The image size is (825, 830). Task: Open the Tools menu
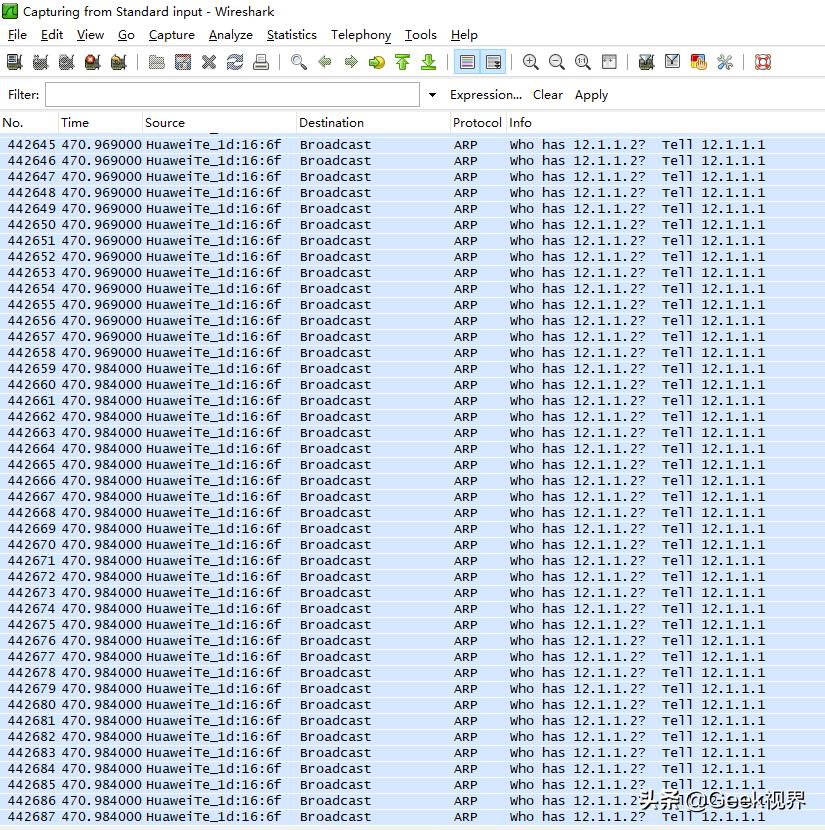(x=421, y=34)
